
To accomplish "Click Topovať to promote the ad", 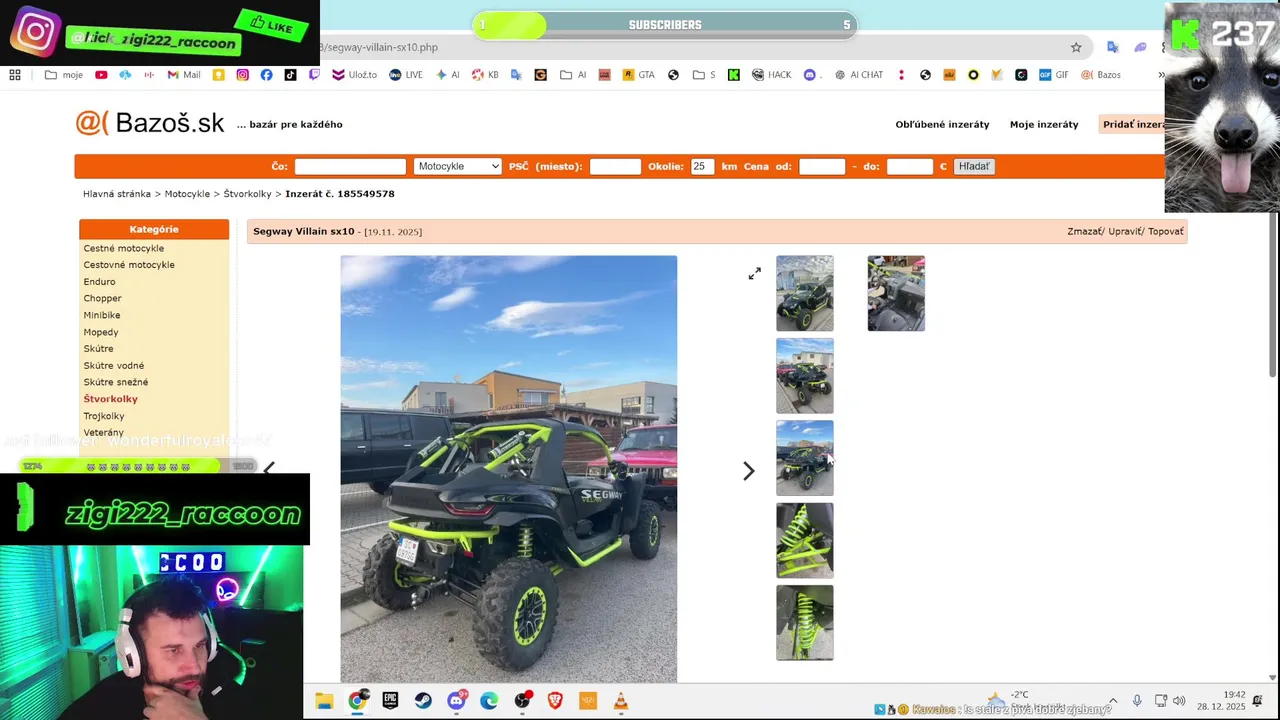I will click(1166, 231).
